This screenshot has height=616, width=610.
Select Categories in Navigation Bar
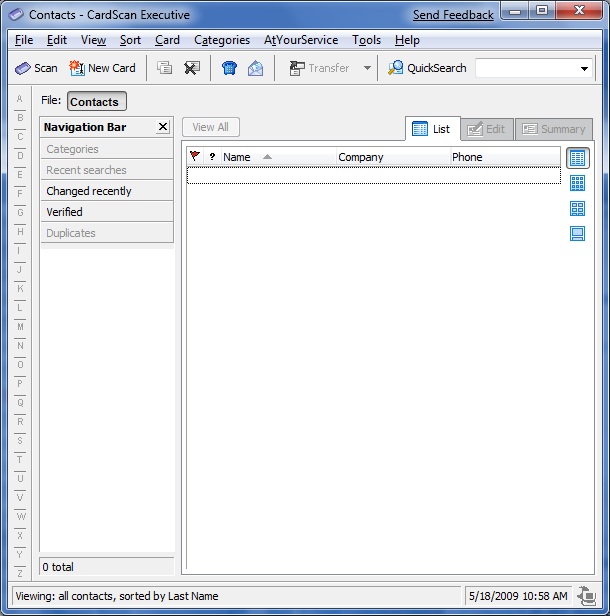coord(107,149)
